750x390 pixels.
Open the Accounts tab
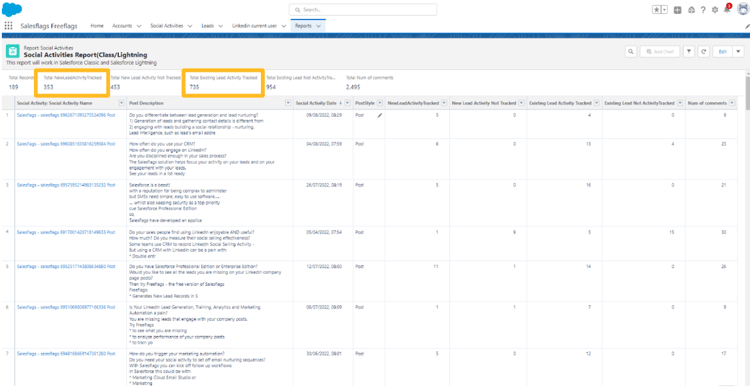tap(122, 26)
